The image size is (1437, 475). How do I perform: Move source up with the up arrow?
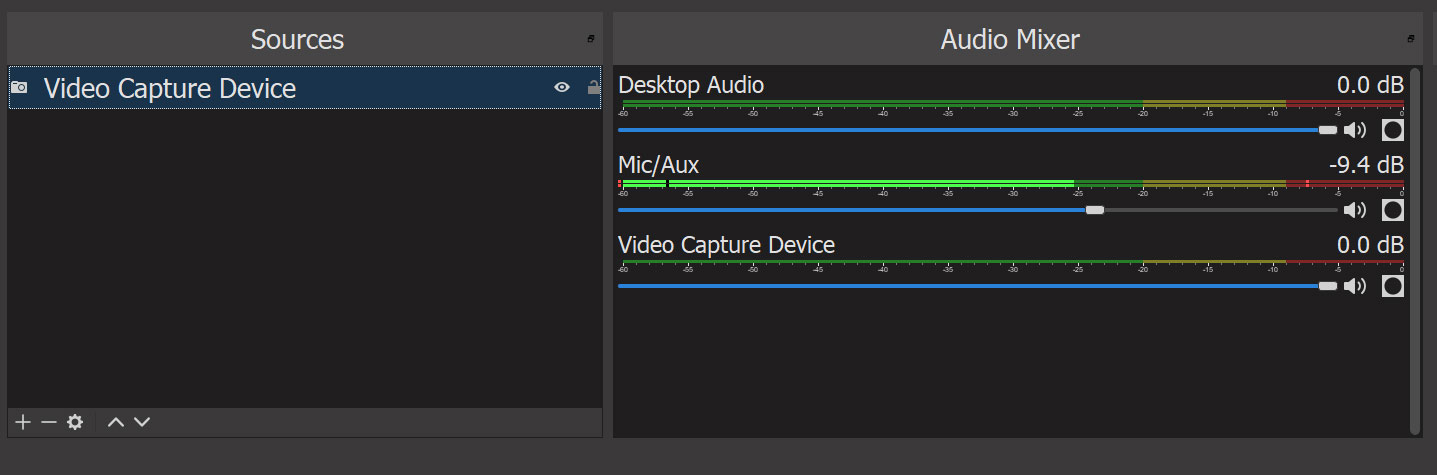116,422
